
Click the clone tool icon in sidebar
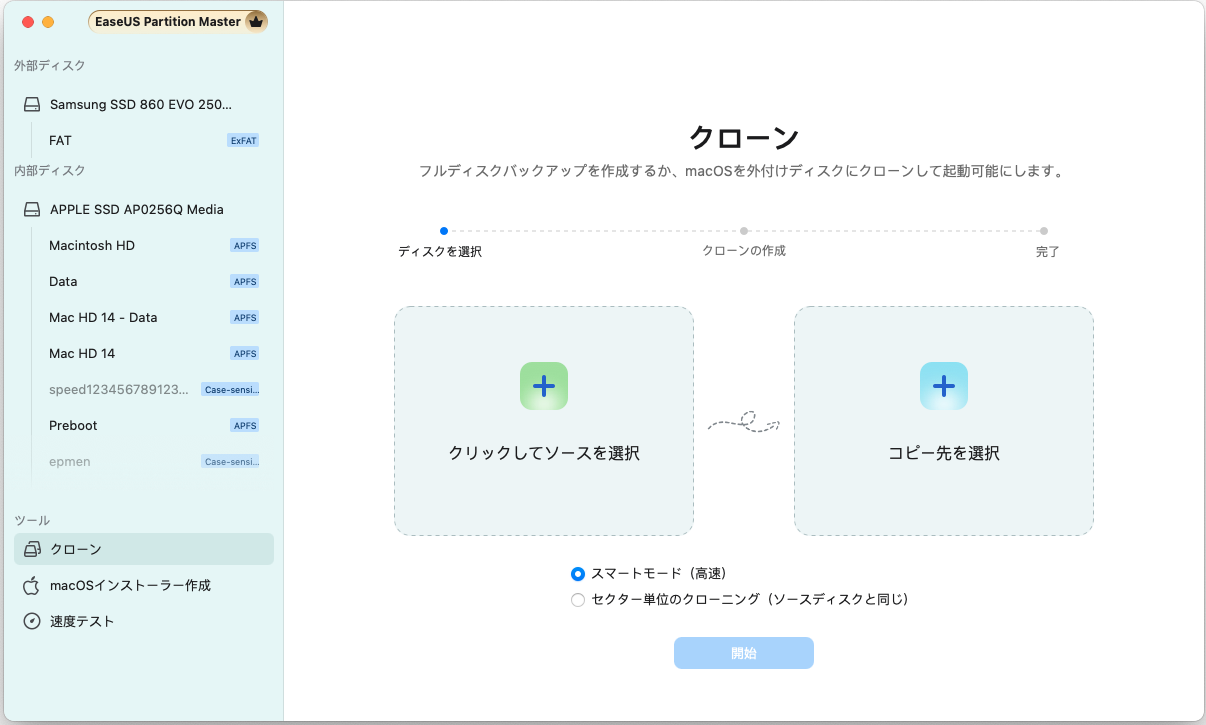pyautogui.click(x=32, y=549)
